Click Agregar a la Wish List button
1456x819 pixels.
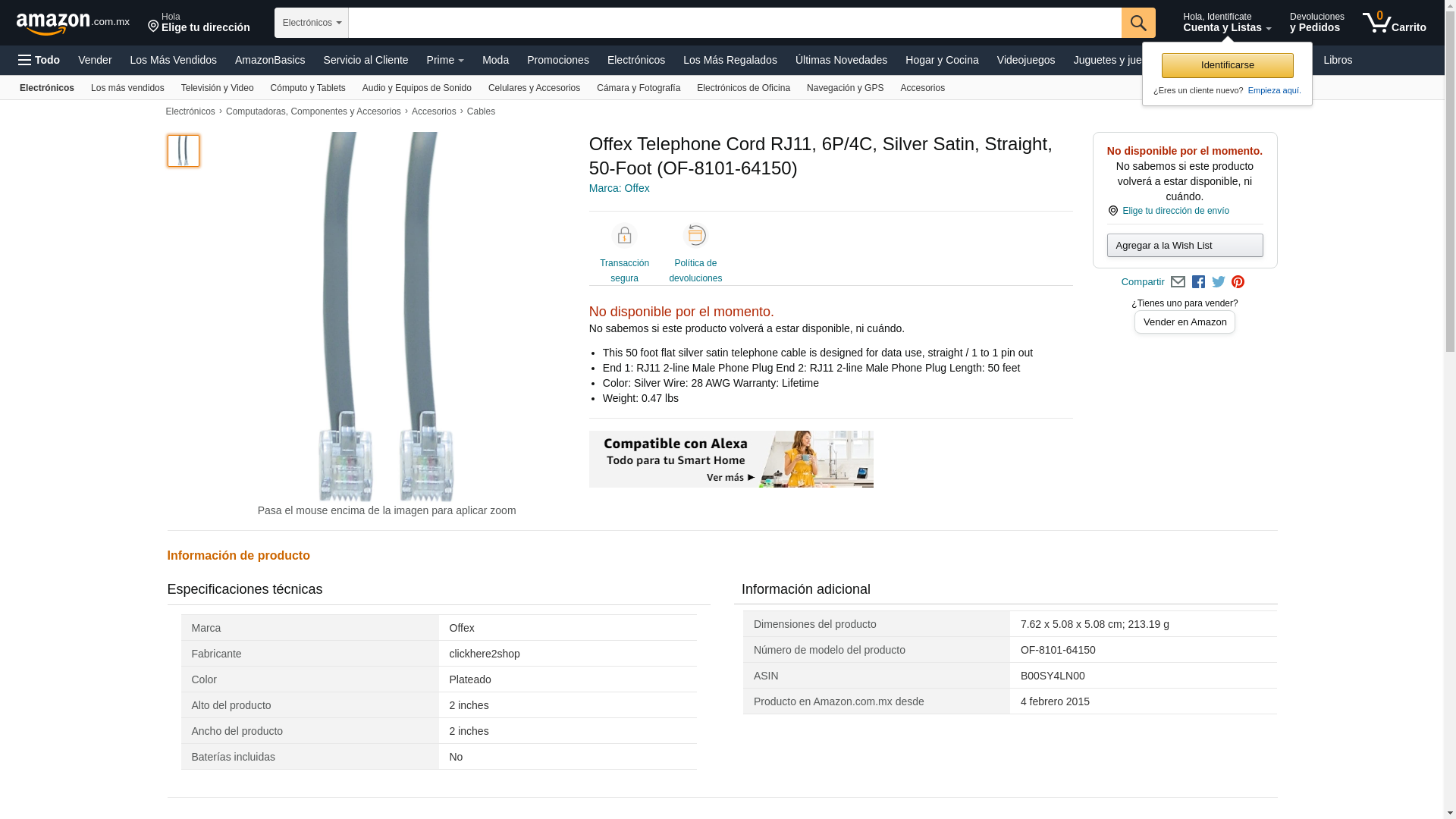[1184, 246]
